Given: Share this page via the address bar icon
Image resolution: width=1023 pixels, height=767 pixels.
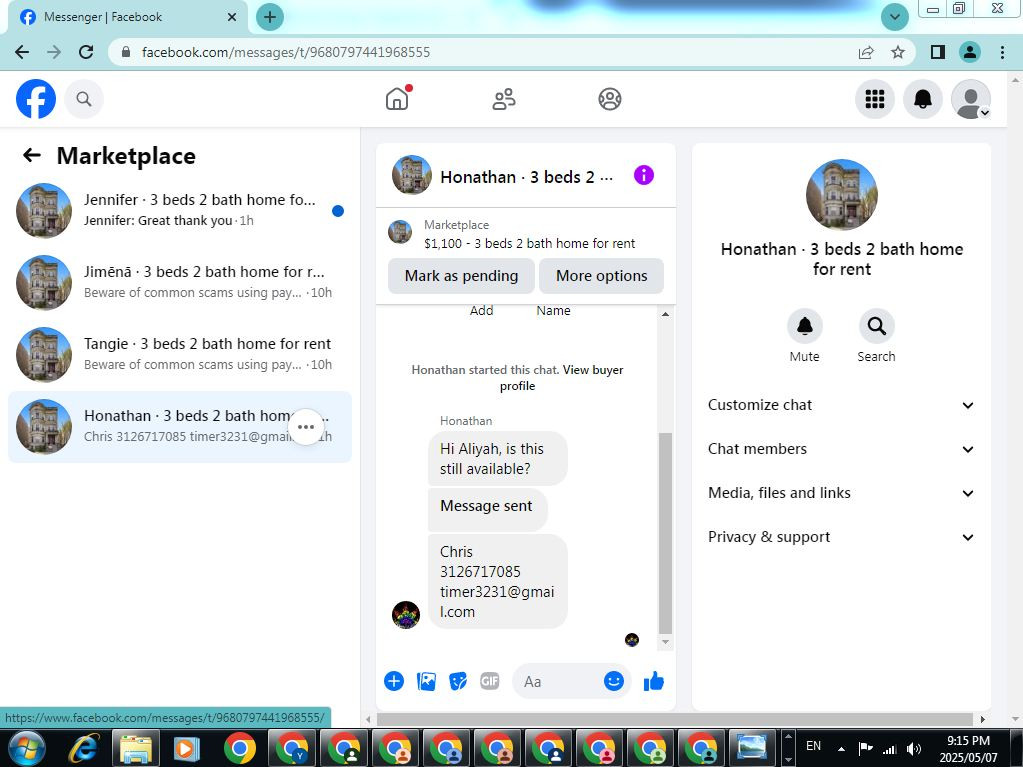Looking at the screenshot, I should click(866, 52).
